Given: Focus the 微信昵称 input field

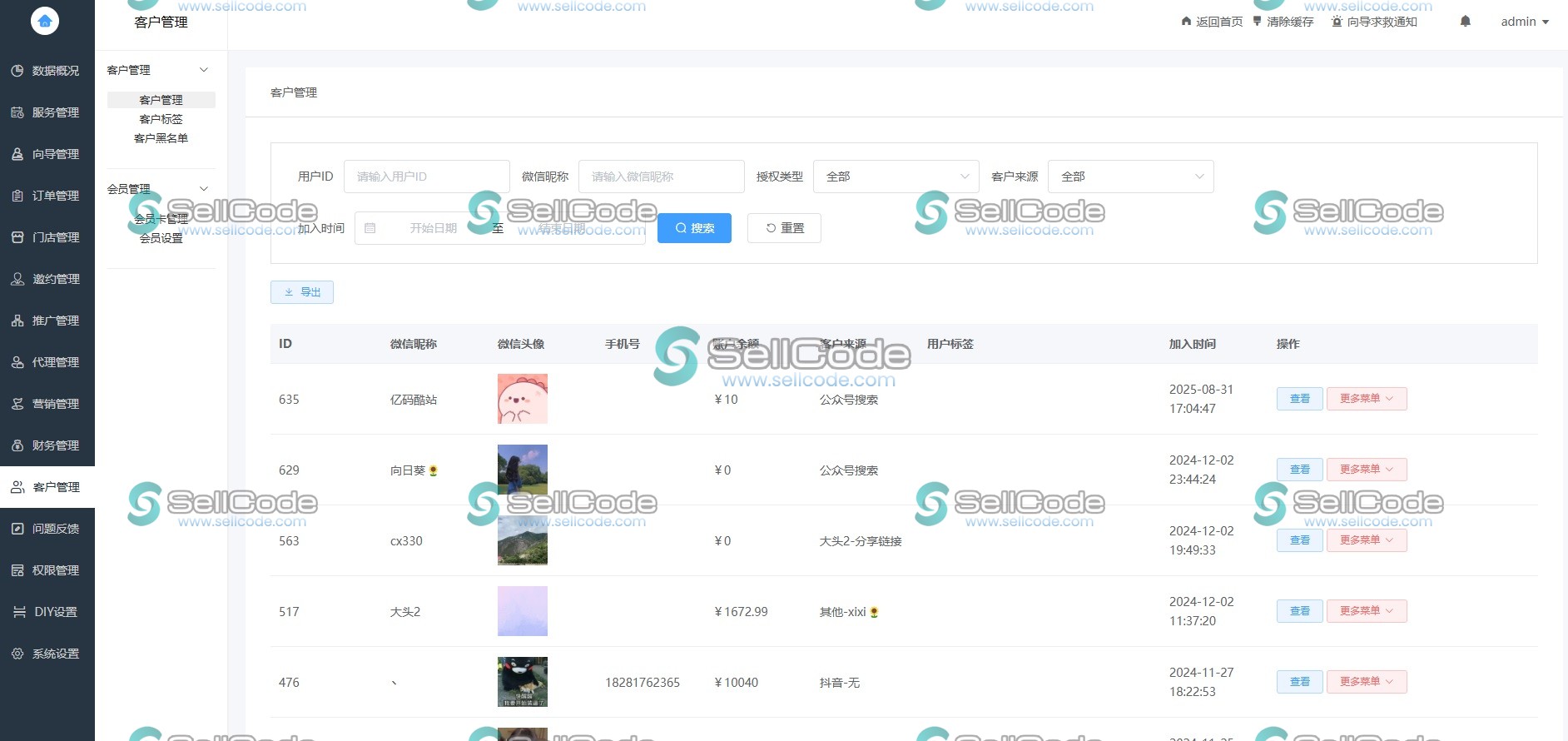Looking at the screenshot, I should [x=662, y=177].
